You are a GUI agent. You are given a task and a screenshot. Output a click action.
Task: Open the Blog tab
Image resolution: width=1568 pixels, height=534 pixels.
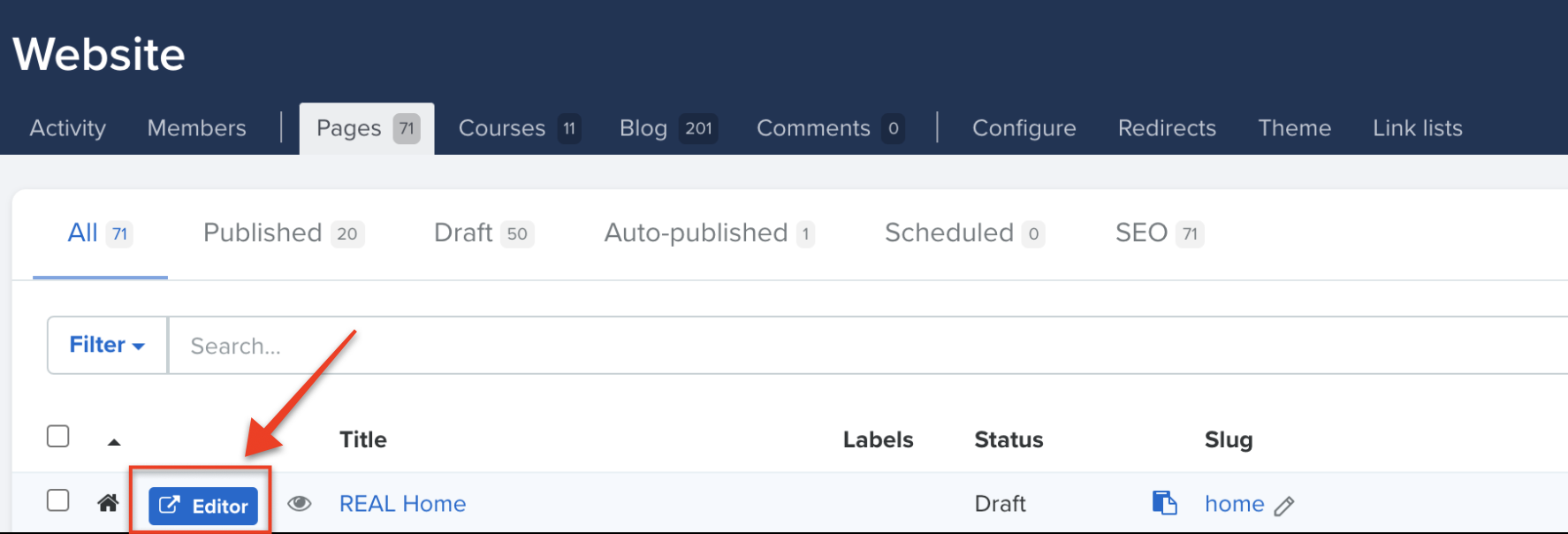tap(668, 128)
